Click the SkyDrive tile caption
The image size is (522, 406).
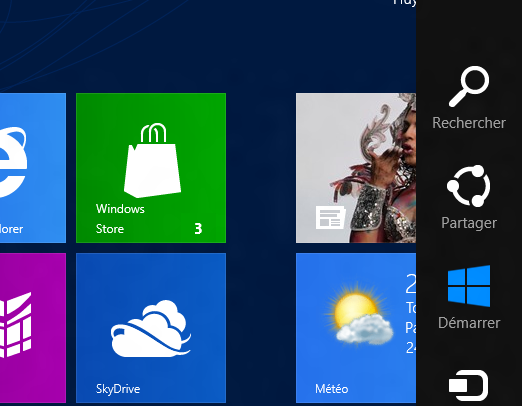click(x=118, y=389)
